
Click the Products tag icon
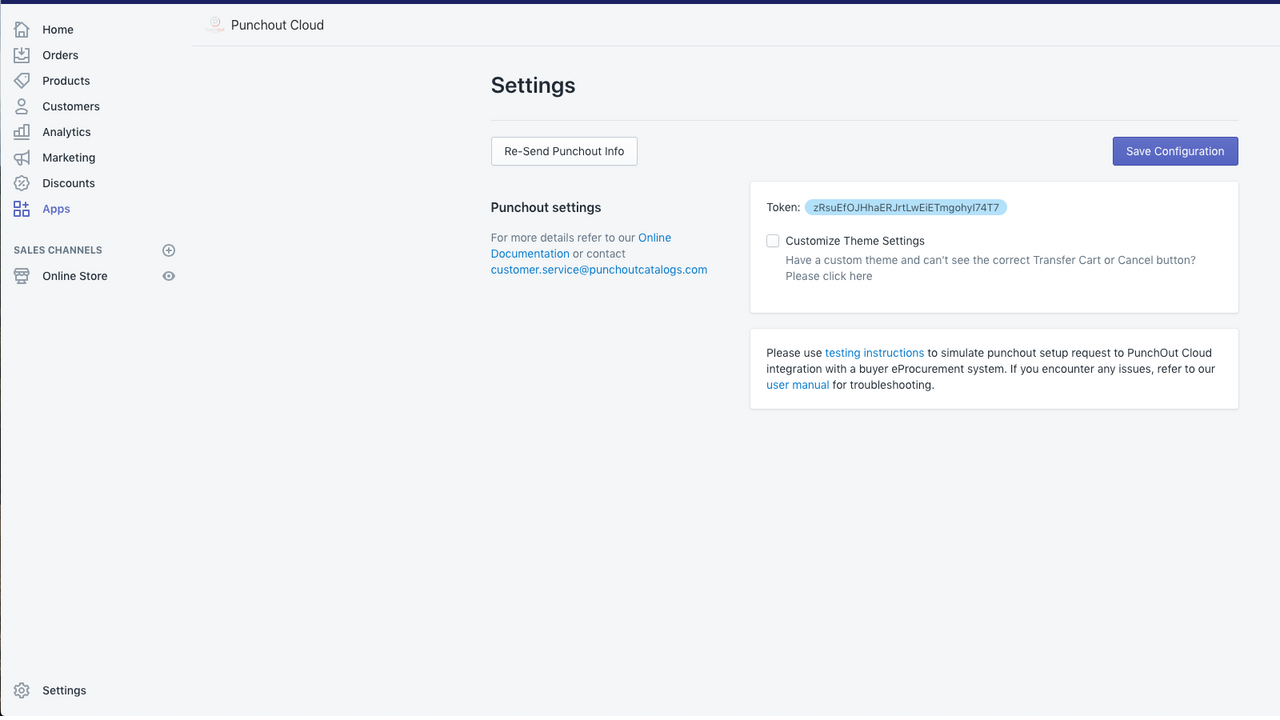point(22,80)
